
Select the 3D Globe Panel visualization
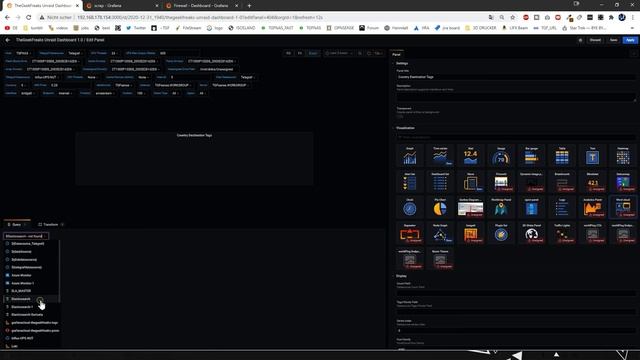click(x=531, y=233)
